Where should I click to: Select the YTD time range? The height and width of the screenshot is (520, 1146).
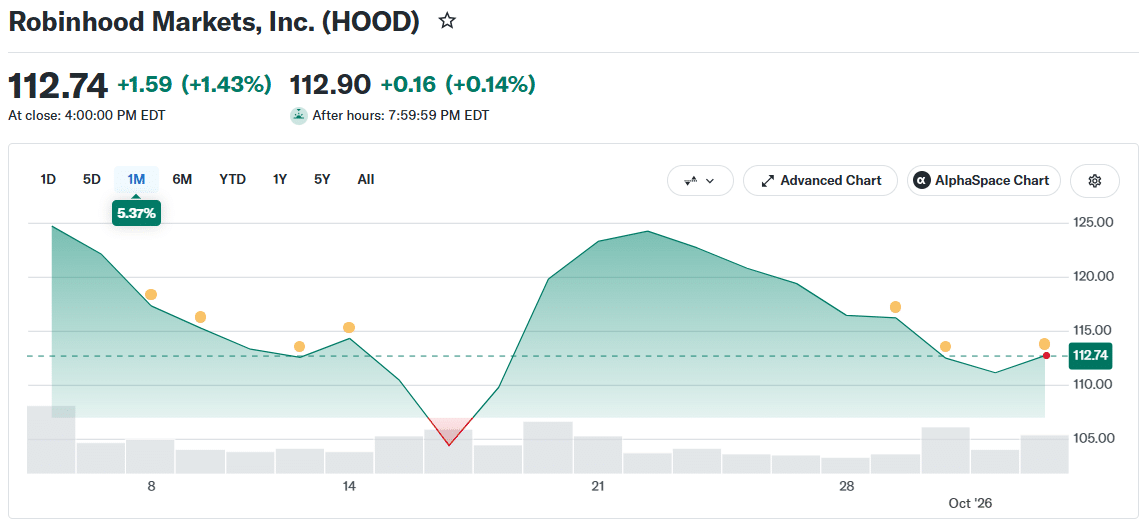click(232, 179)
